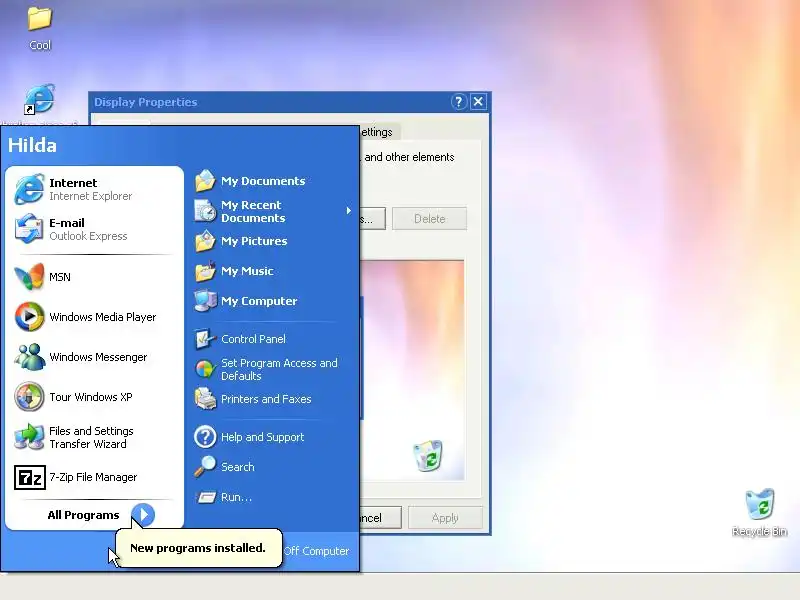Open Control Panel
Viewport: 800px width, 600px height.
pos(271,339)
